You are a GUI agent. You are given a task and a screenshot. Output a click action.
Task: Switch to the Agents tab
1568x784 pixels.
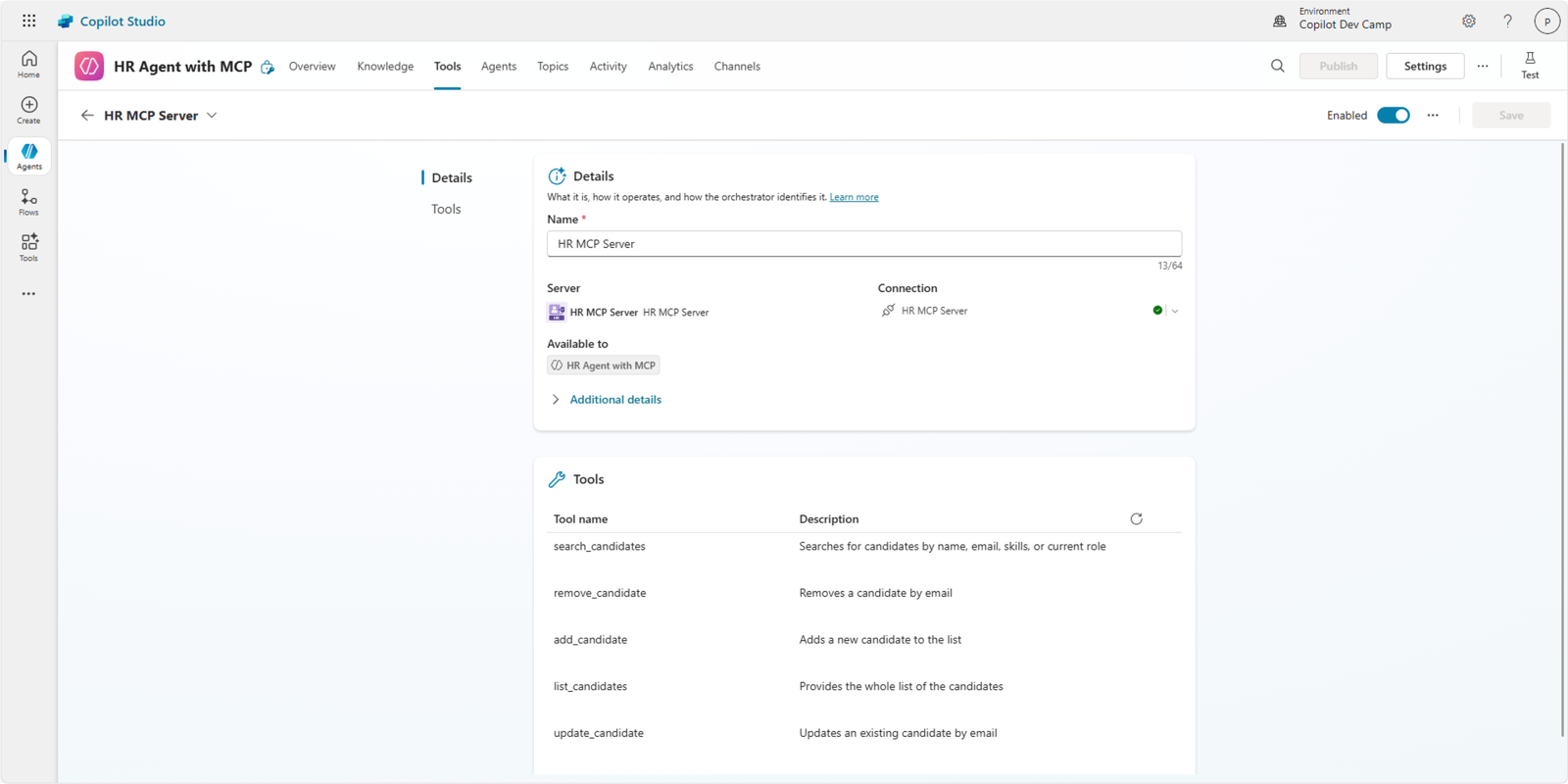click(498, 66)
